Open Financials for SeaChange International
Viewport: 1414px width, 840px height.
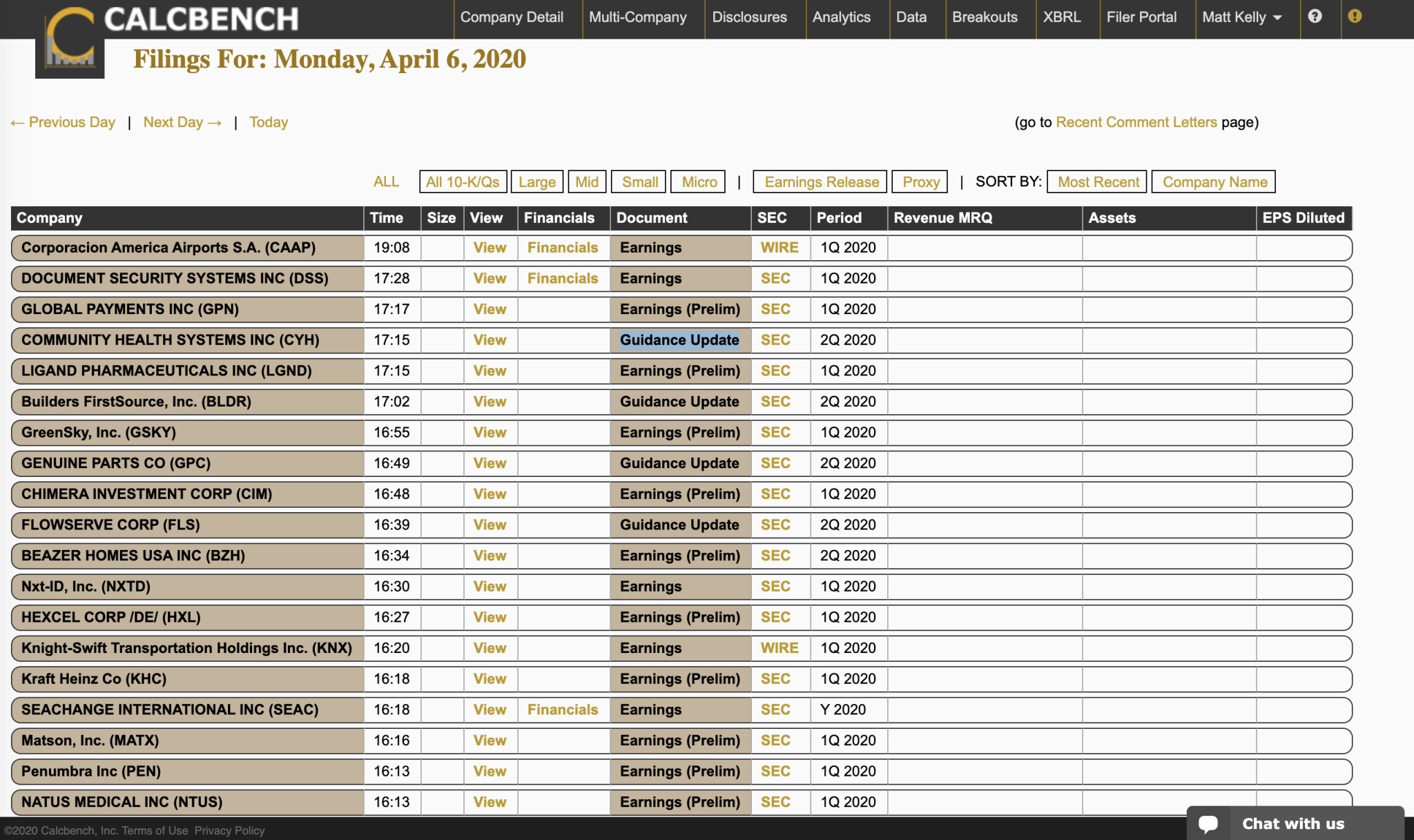click(x=562, y=710)
